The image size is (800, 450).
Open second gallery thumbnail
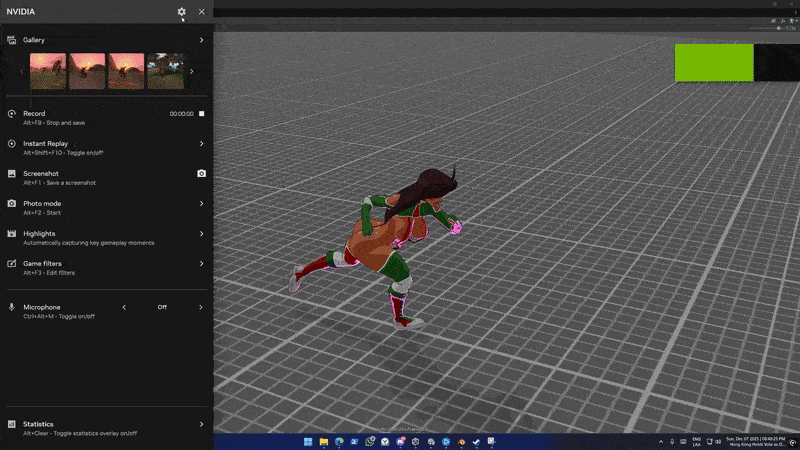87,71
